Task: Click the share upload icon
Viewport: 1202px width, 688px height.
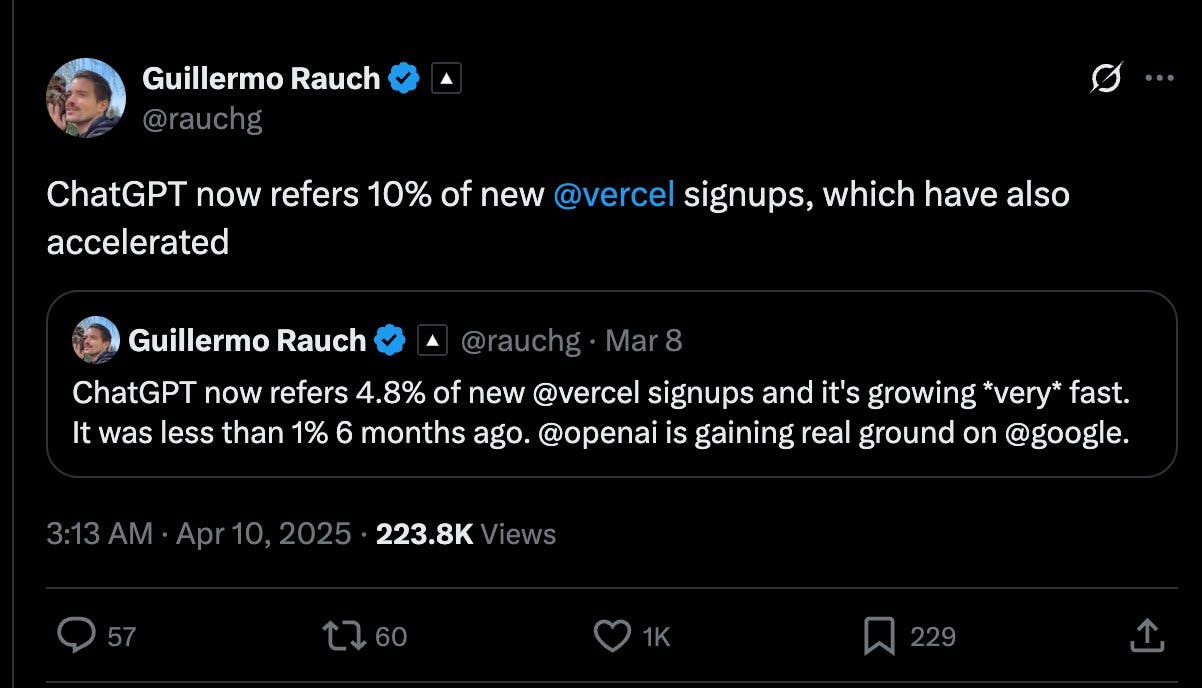Action: tap(1146, 636)
